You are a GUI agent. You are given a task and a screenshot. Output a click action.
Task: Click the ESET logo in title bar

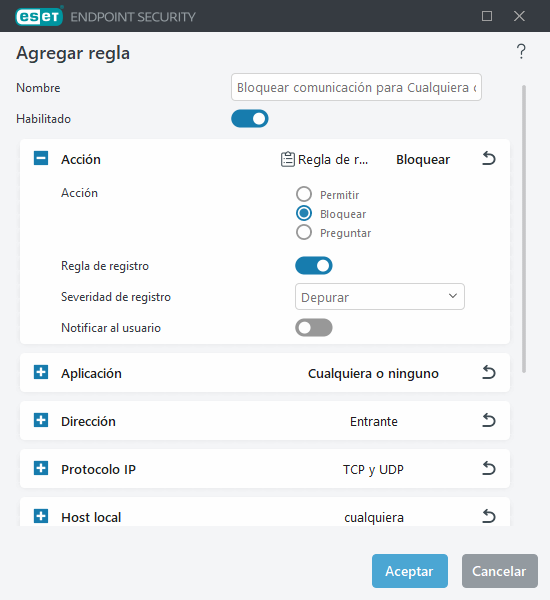pos(39,16)
